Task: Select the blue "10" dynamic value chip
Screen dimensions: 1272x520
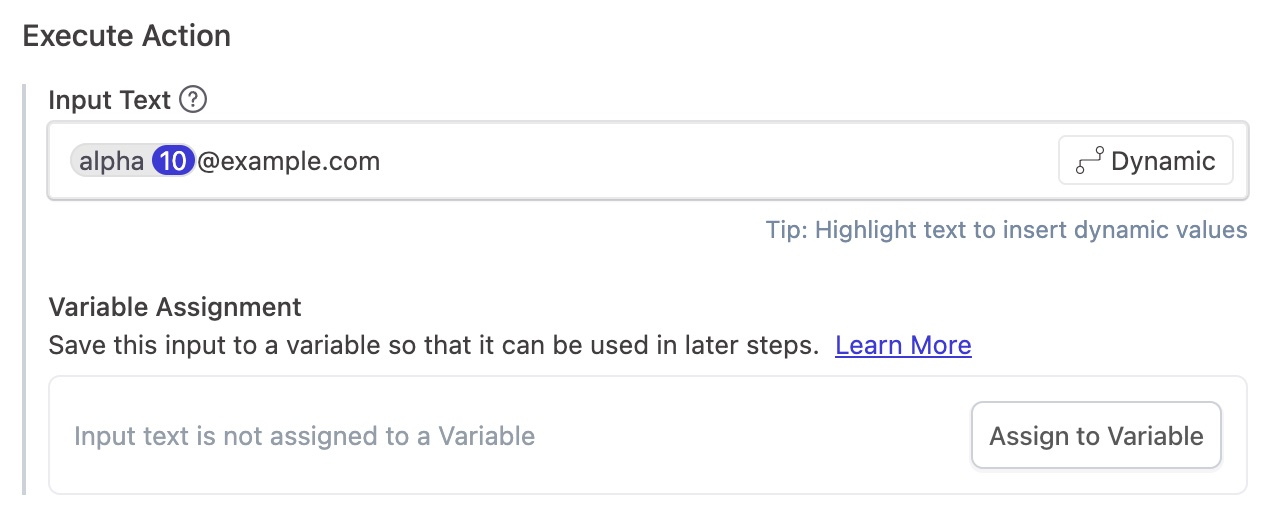Action: click(x=173, y=161)
